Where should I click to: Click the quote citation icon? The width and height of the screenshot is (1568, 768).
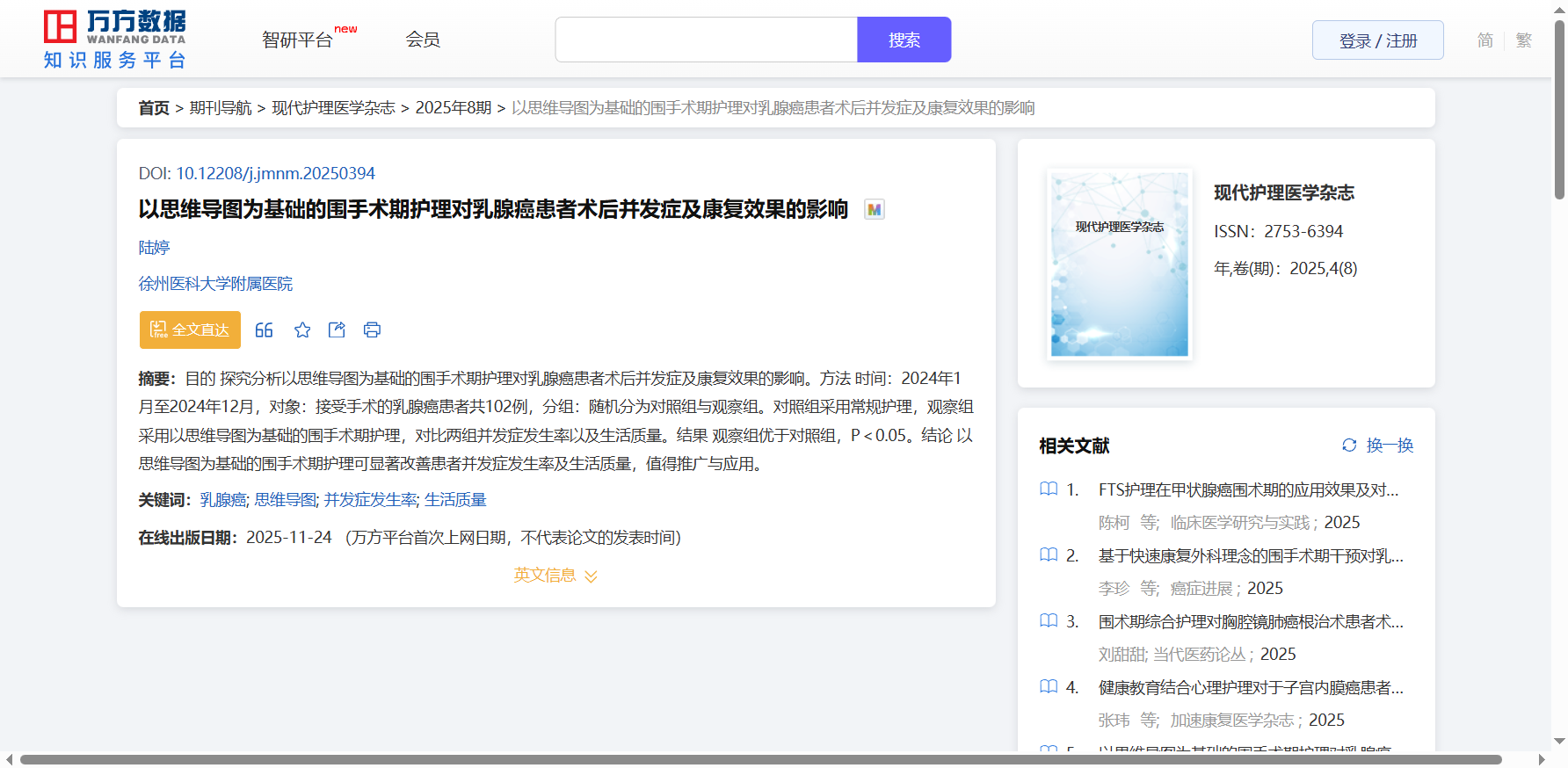coord(264,330)
